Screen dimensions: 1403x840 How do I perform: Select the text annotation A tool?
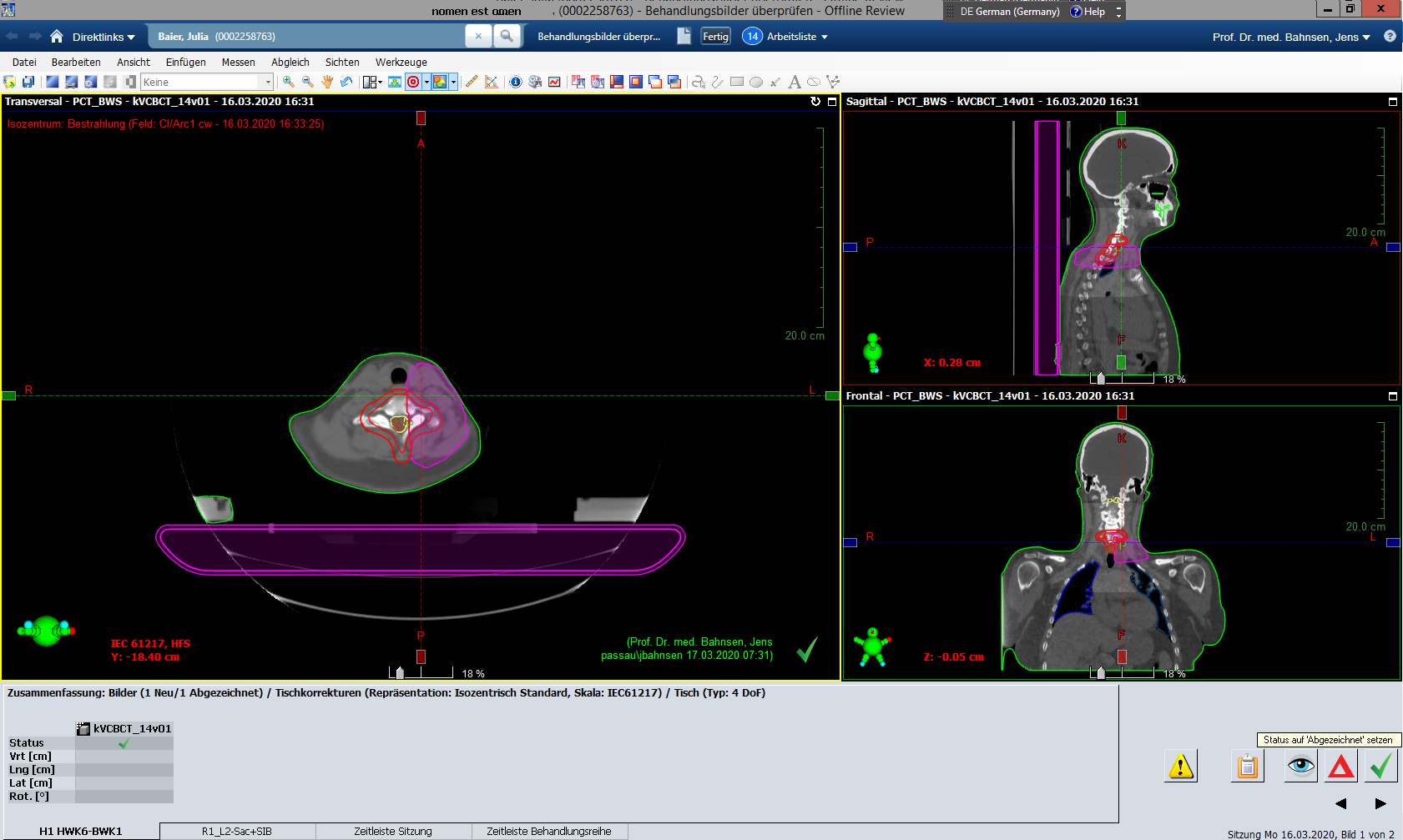pyautogui.click(x=794, y=82)
